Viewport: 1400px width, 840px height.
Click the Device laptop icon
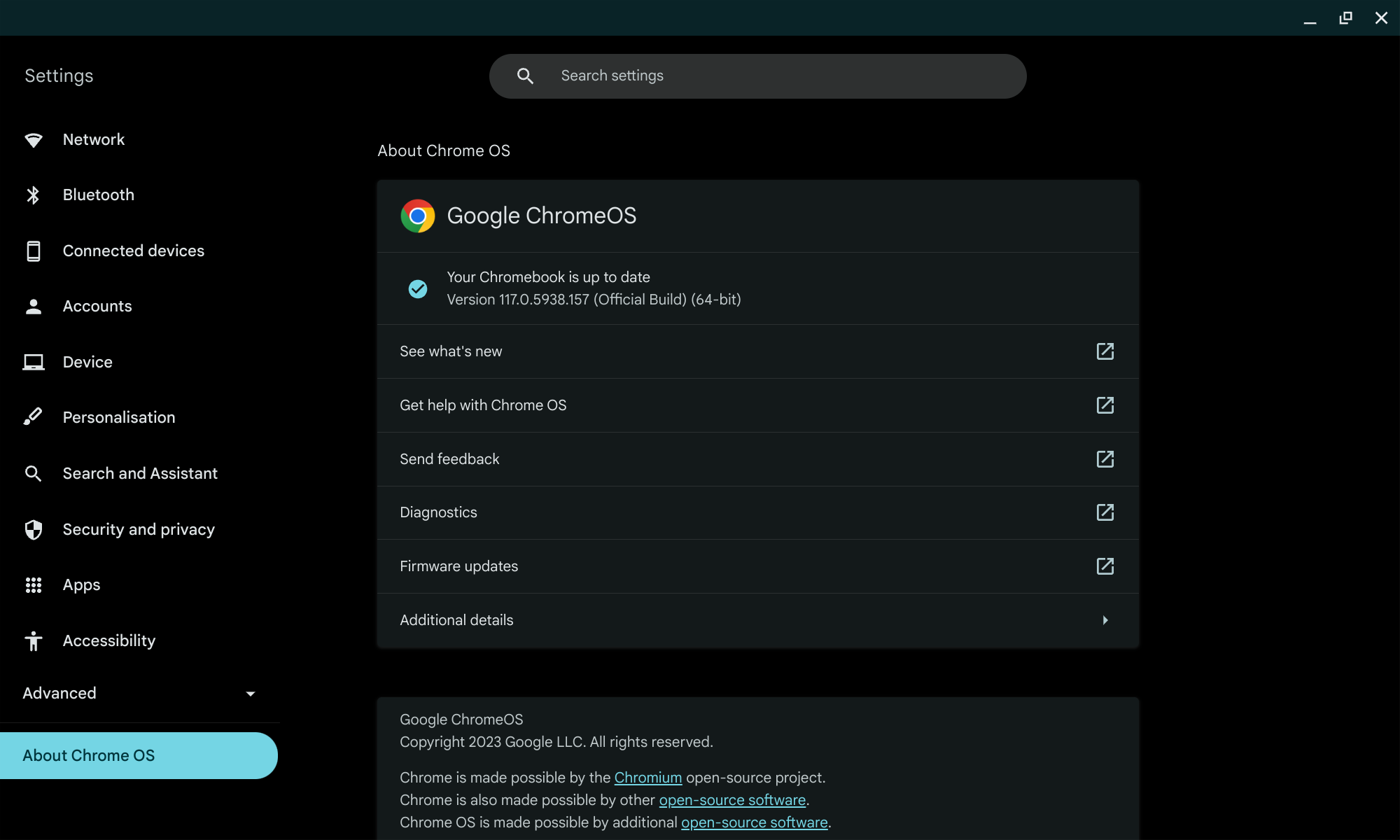click(x=33, y=362)
